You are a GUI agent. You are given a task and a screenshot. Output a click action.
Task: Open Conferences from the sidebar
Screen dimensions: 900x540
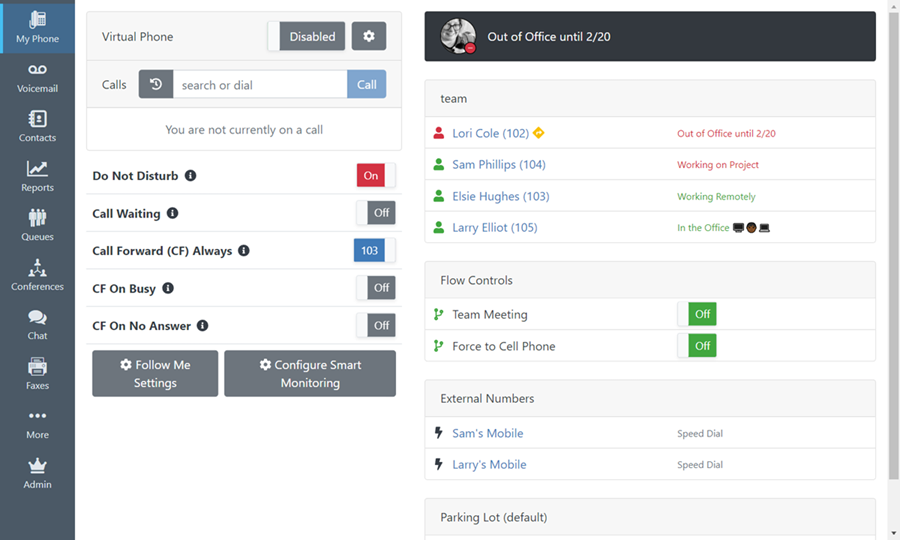(37, 276)
